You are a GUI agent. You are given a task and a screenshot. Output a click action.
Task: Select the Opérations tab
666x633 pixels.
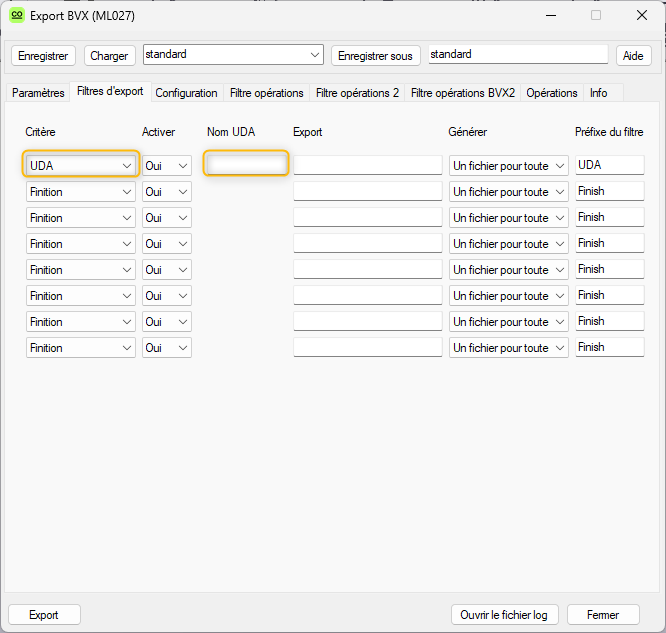552,93
